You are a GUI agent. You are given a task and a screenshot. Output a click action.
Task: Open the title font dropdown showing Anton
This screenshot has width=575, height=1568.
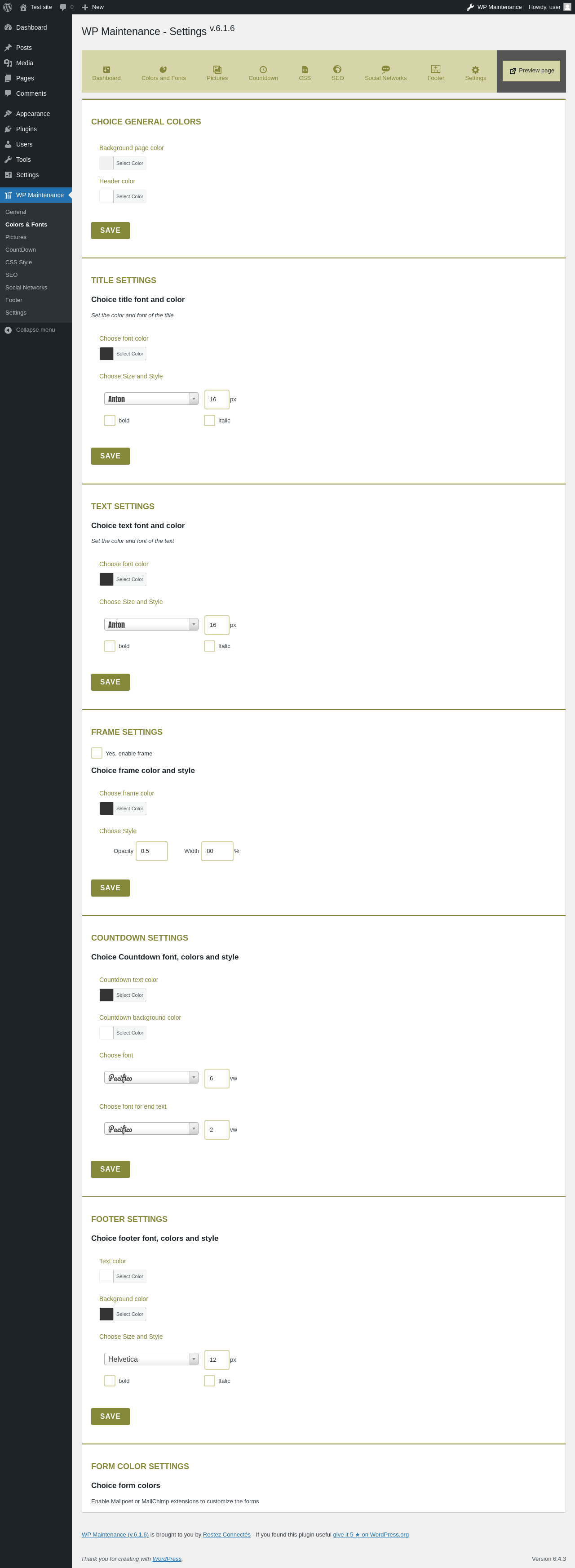pyautogui.click(x=151, y=400)
